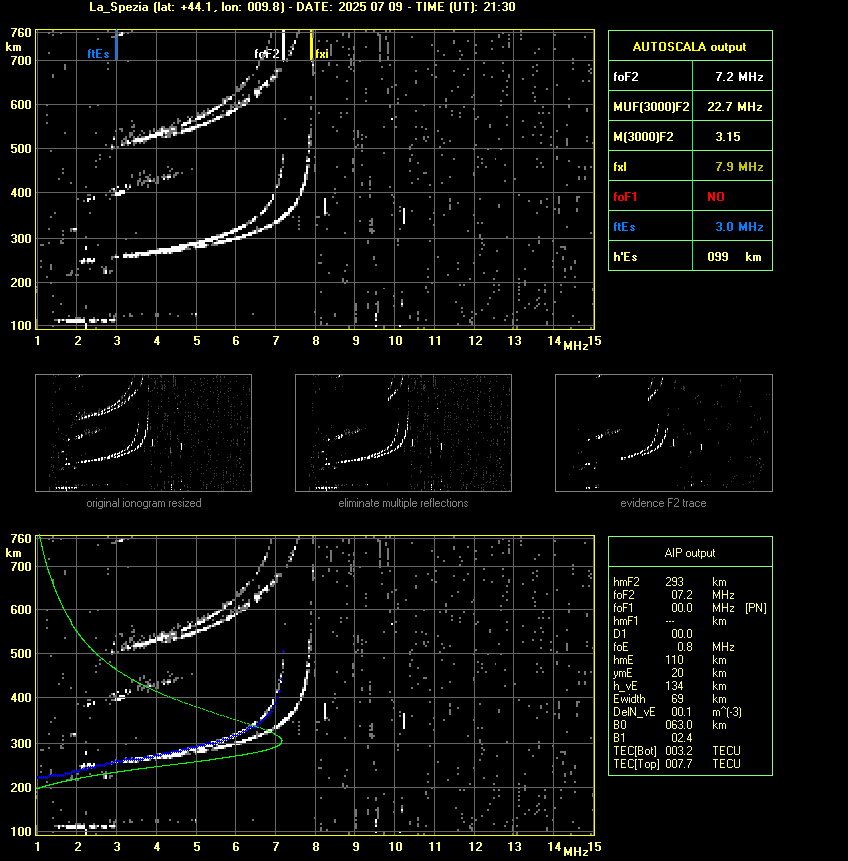Image resolution: width=848 pixels, height=861 pixels.
Task: Click the 'AIP output' panel header
Action: pos(690,553)
